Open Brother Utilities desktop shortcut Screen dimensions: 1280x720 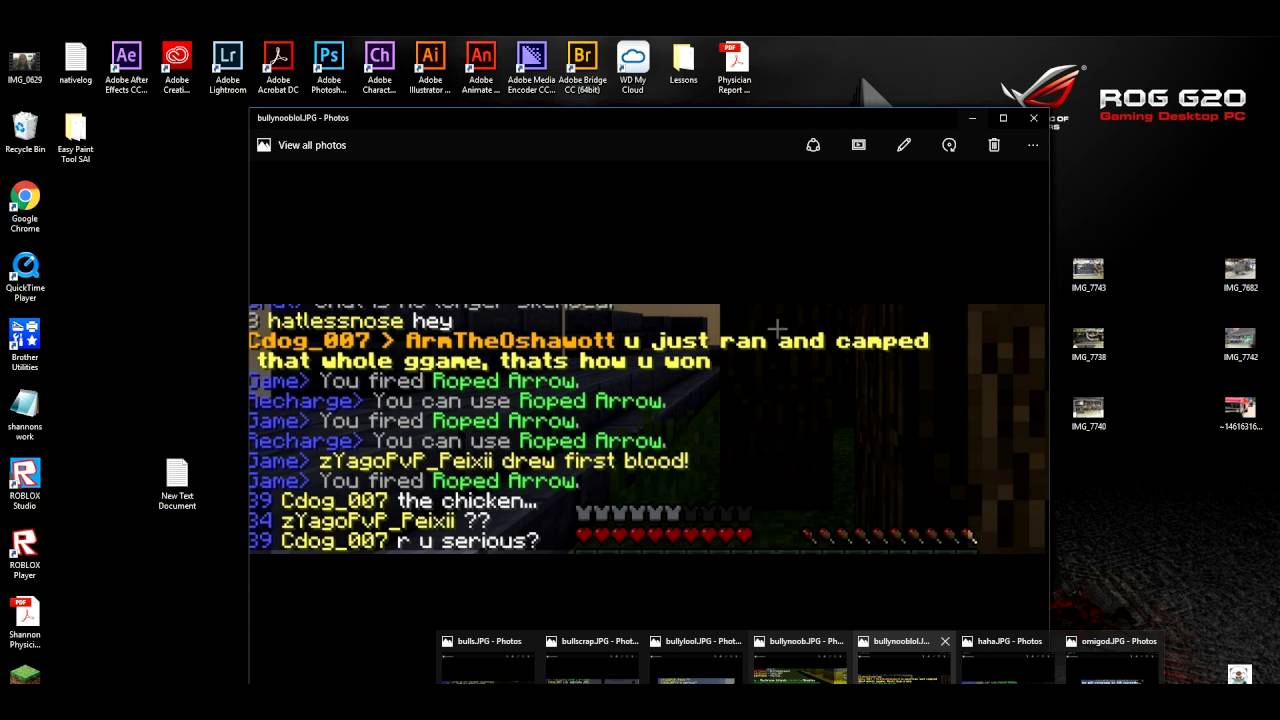tap(25, 345)
